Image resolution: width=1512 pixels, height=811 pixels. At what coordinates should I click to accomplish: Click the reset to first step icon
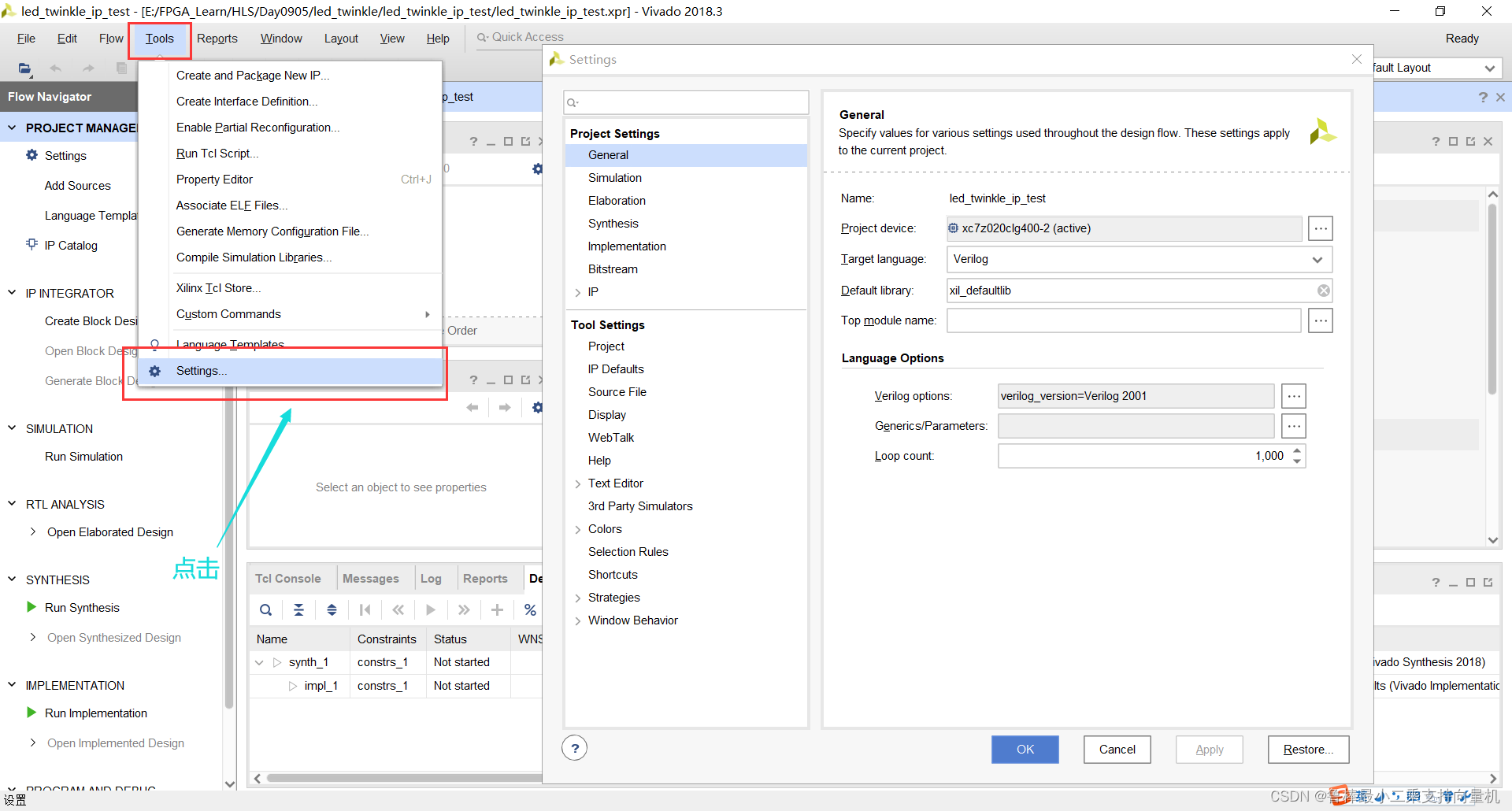[x=365, y=609]
